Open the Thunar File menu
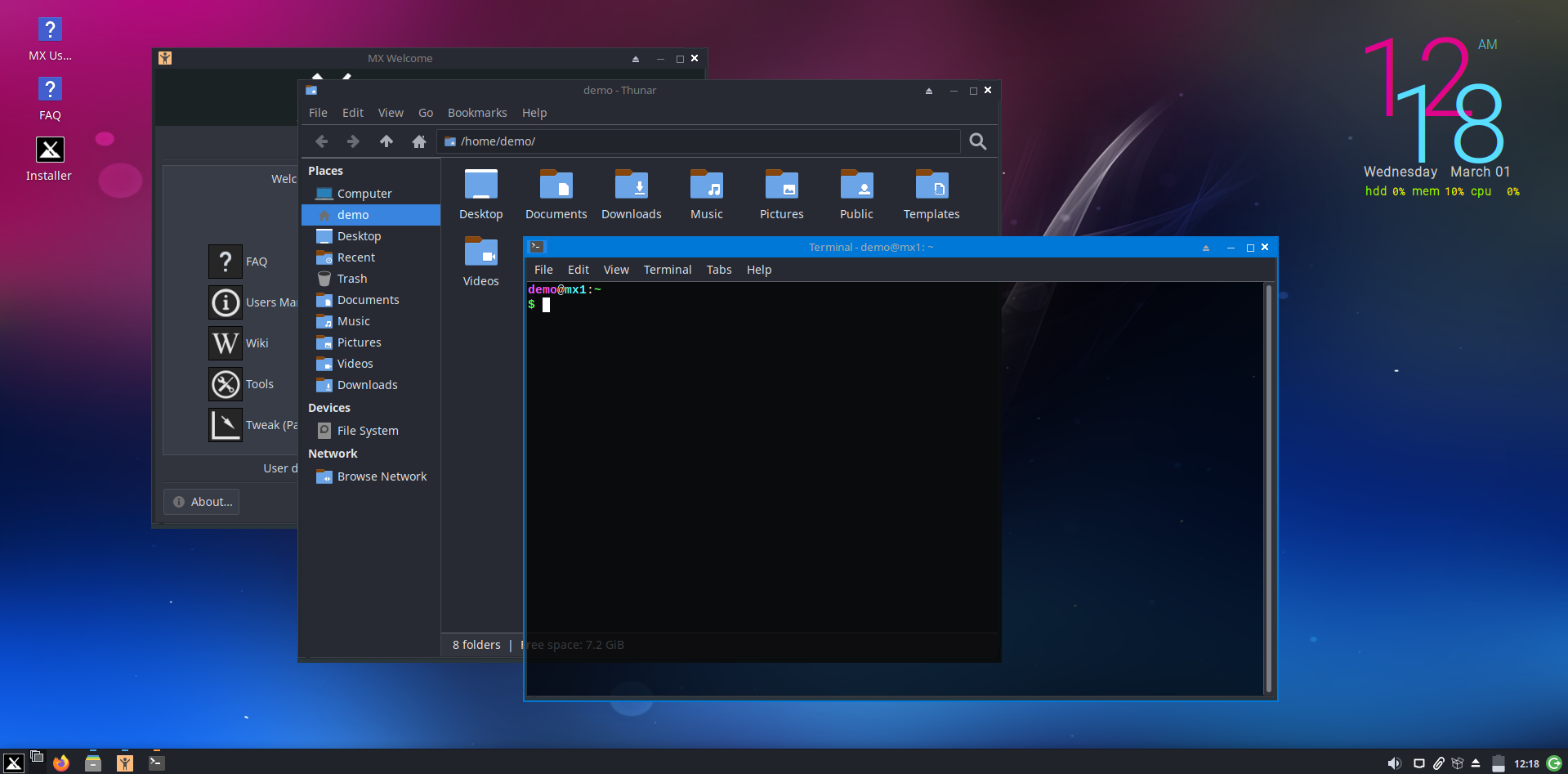The height and width of the screenshot is (774, 1568). 318,113
